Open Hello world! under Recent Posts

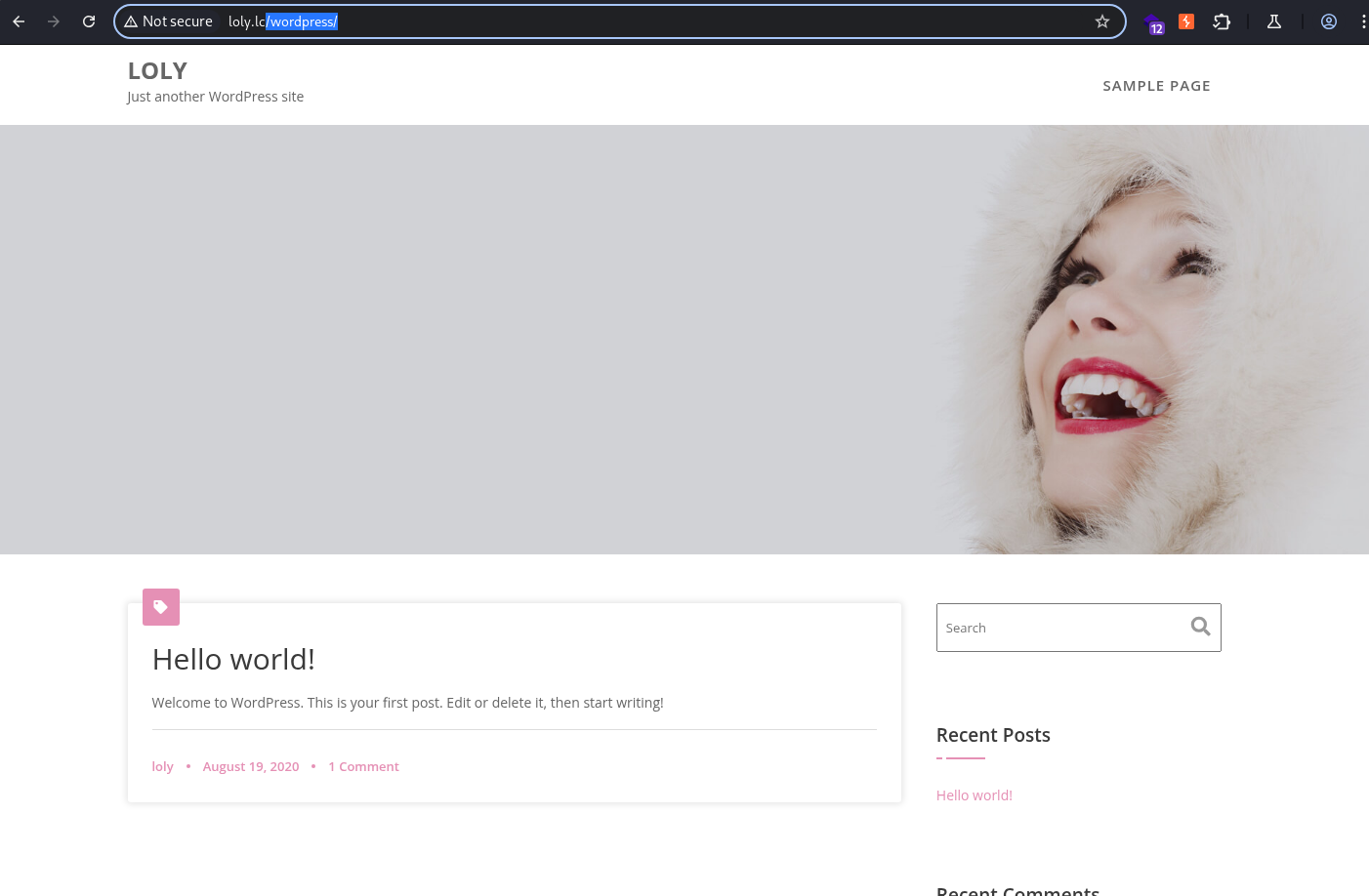[975, 795]
